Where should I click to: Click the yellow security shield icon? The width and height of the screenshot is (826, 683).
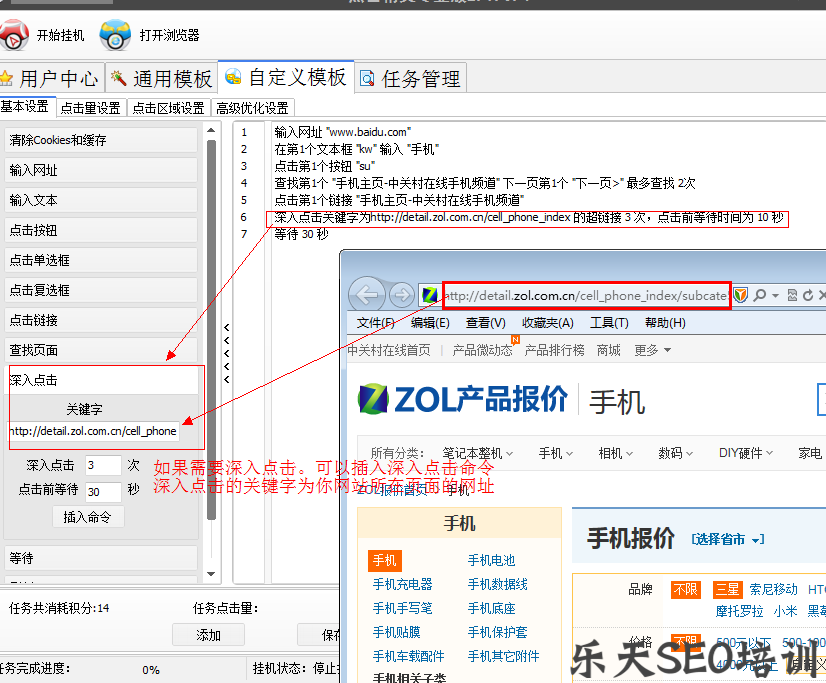(740, 294)
